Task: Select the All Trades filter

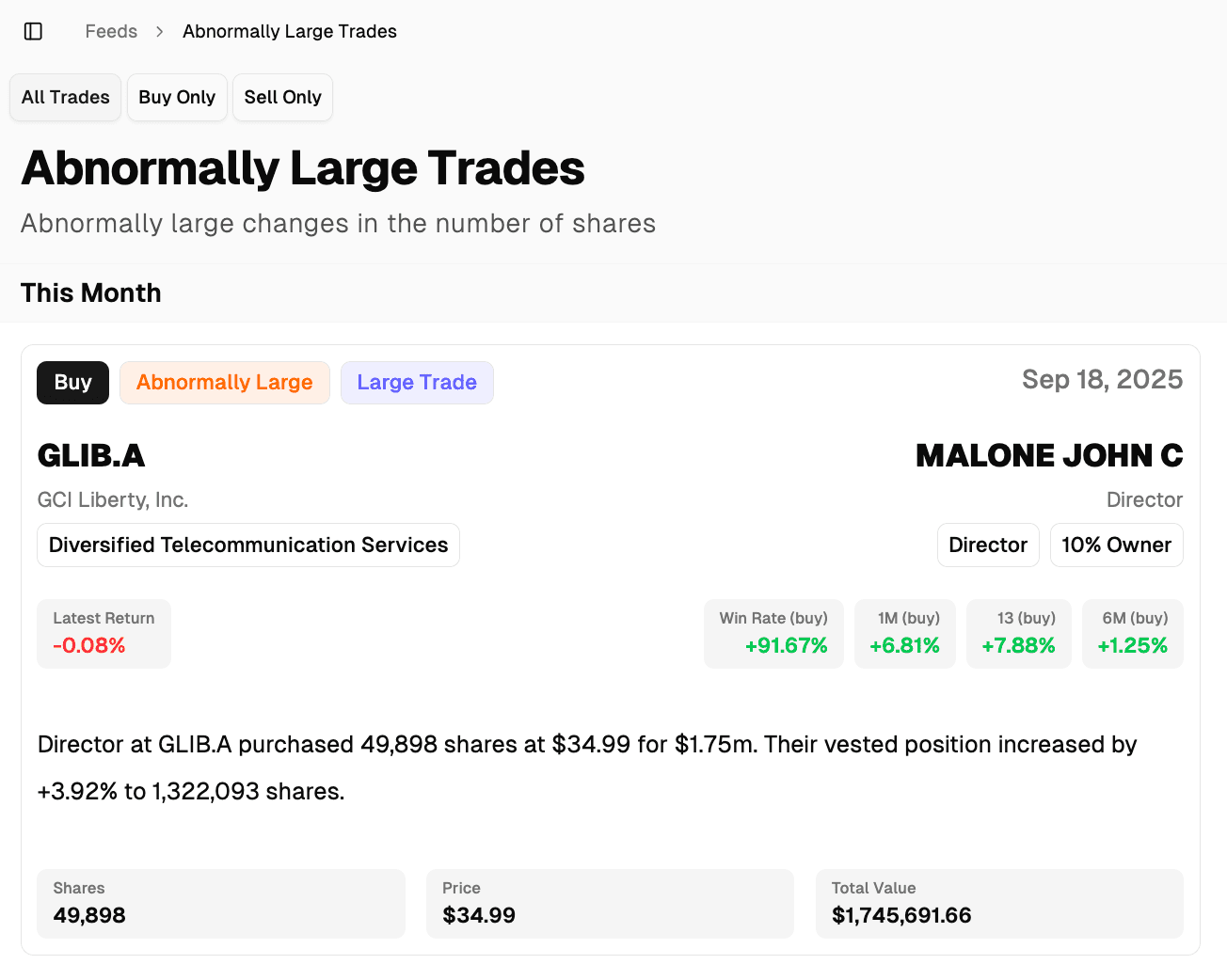Action: [x=64, y=97]
